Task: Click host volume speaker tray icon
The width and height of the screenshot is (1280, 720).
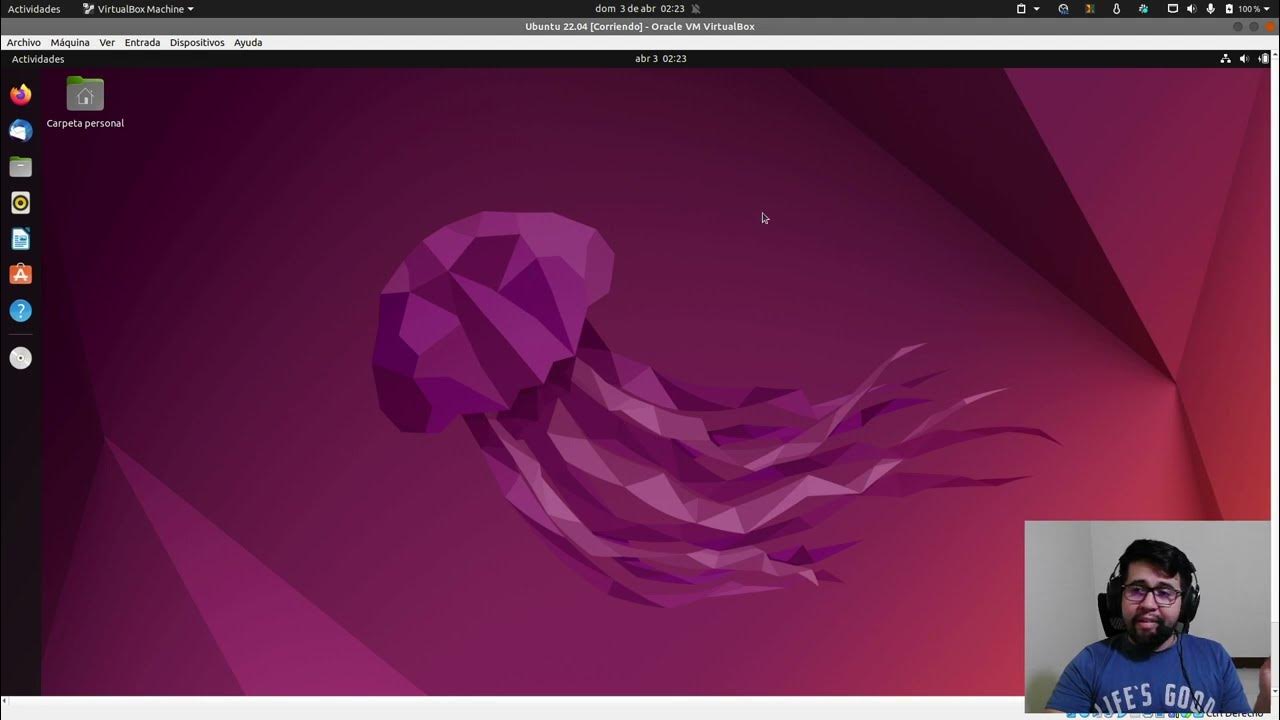Action: [x=1191, y=9]
